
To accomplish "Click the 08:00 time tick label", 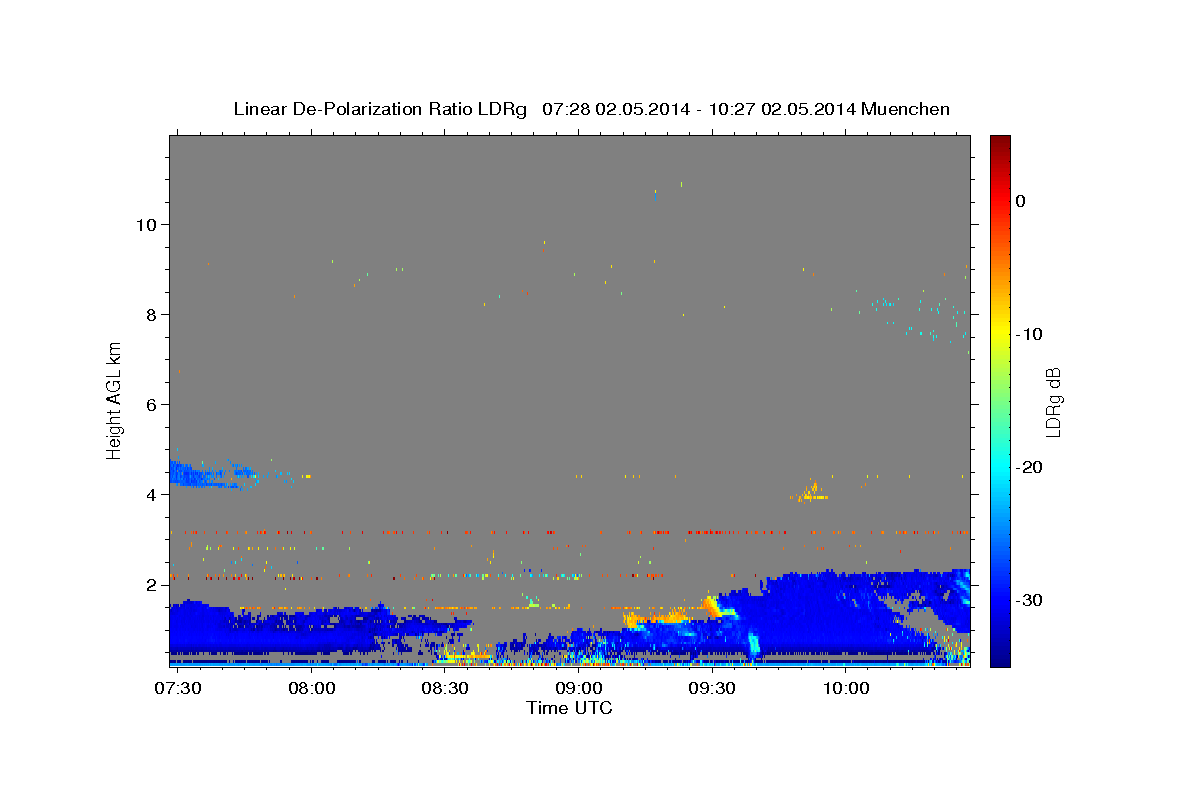I will pos(311,688).
